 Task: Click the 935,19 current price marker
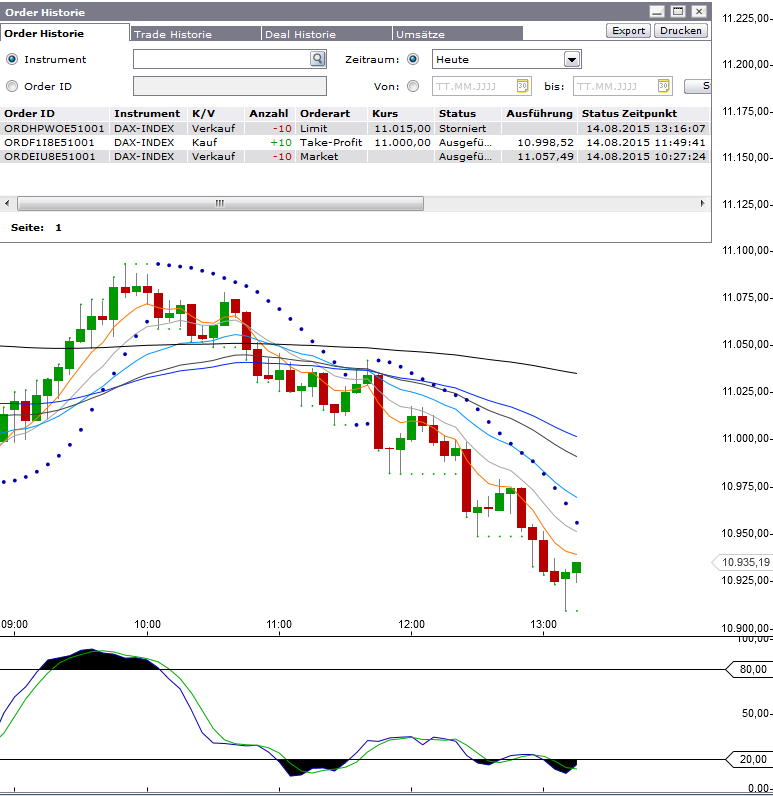[x=742, y=563]
